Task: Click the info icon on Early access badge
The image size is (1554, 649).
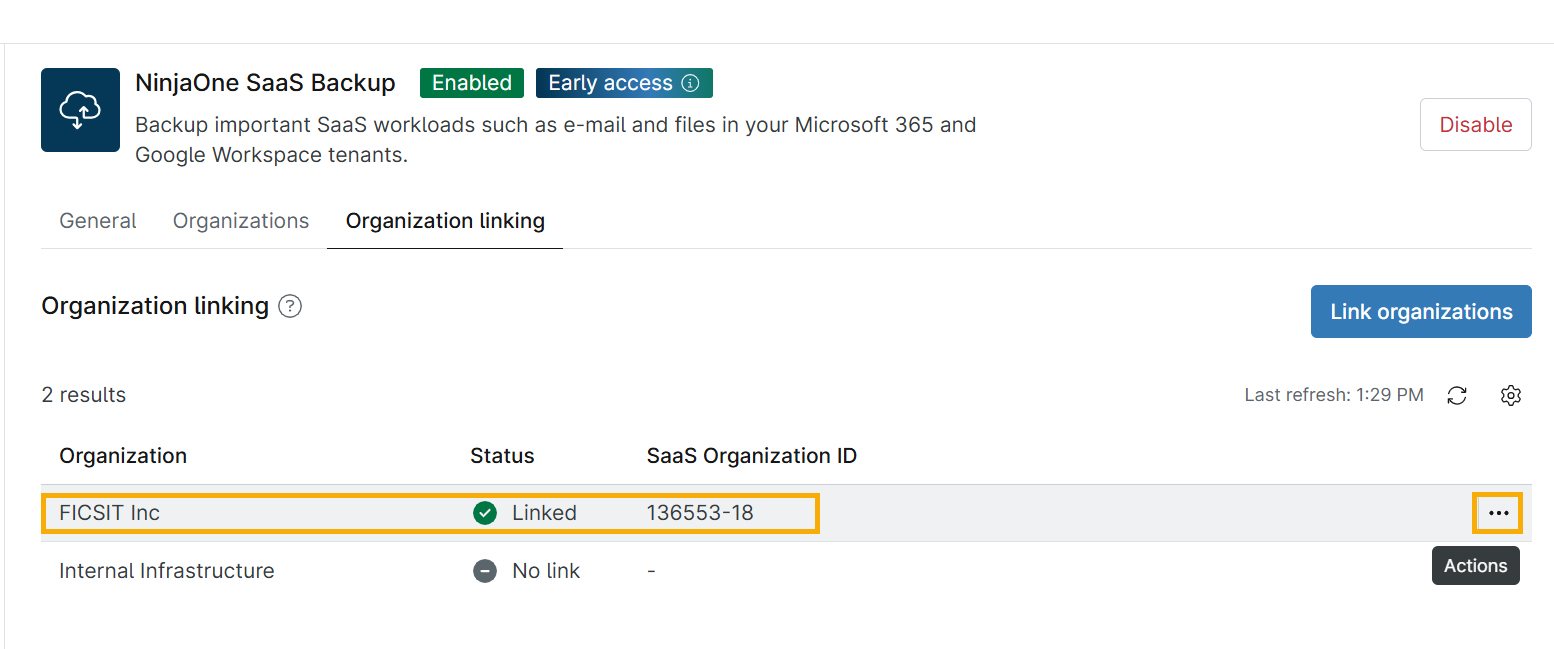Action: [x=690, y=83]
